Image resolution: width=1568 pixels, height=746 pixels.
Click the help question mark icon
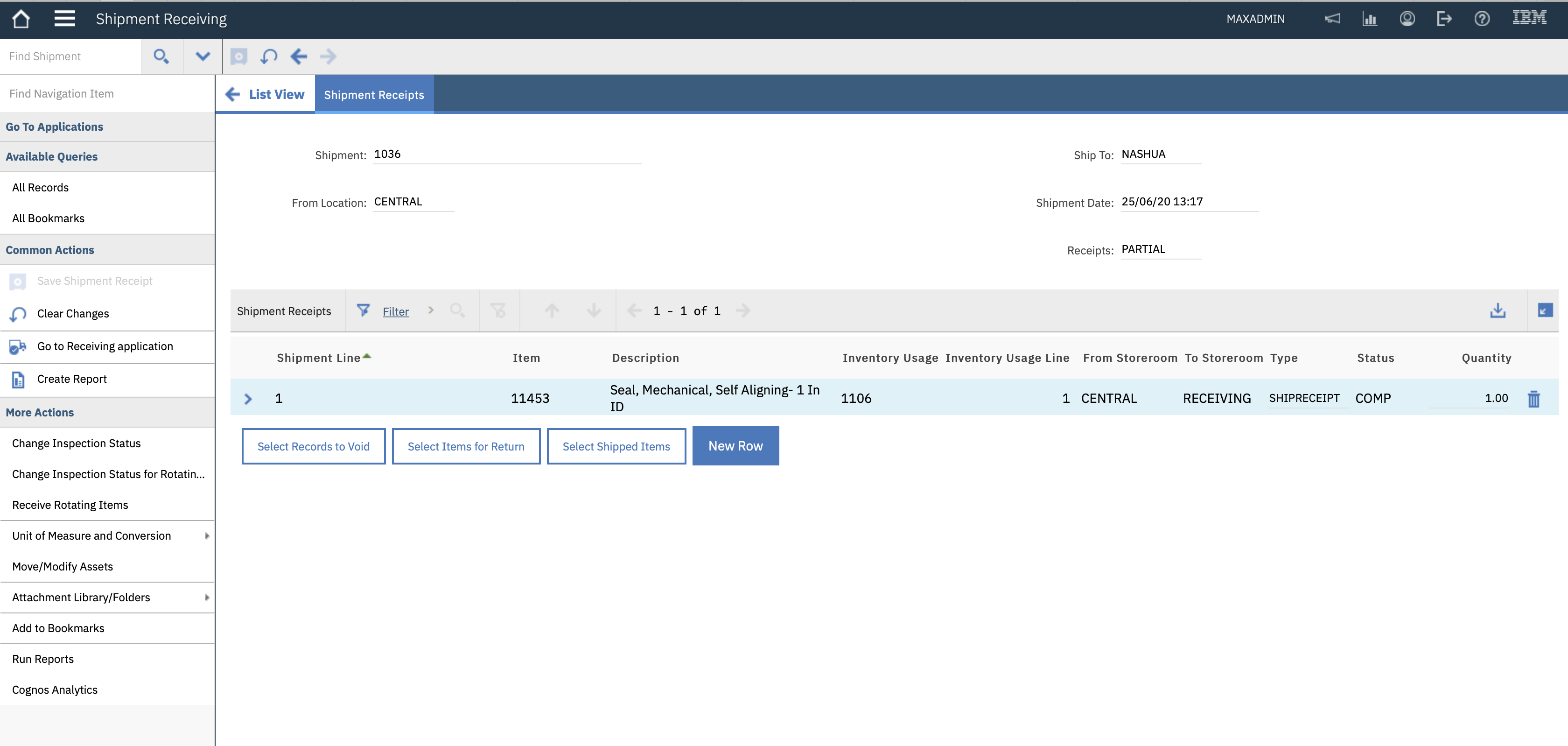pos(1482,19)
